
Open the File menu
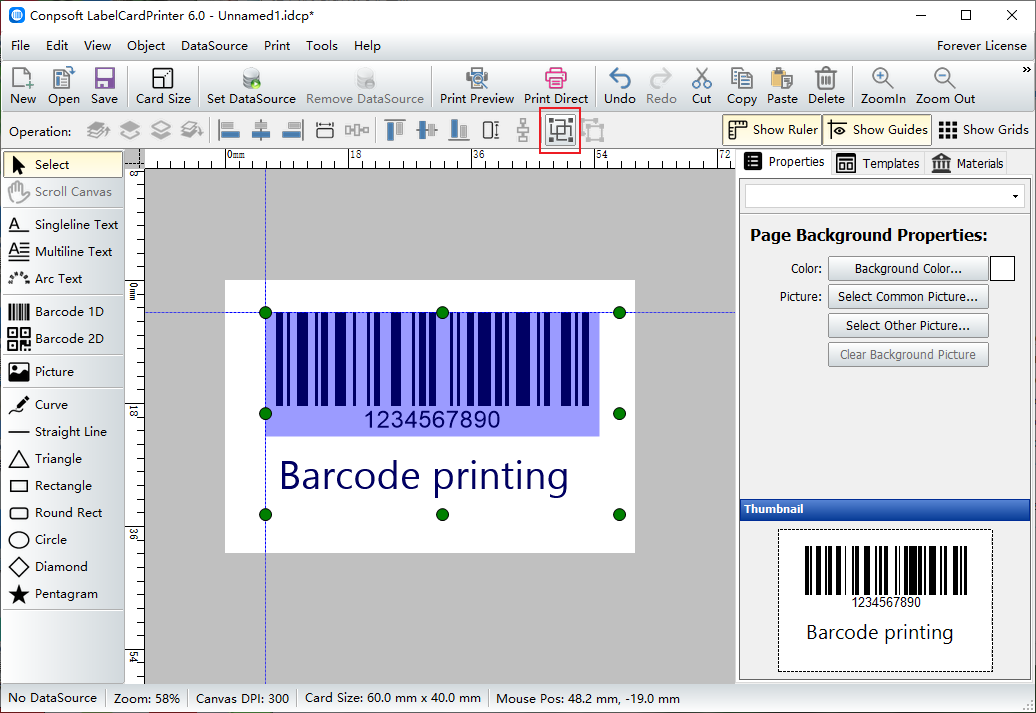pos(20,46)
